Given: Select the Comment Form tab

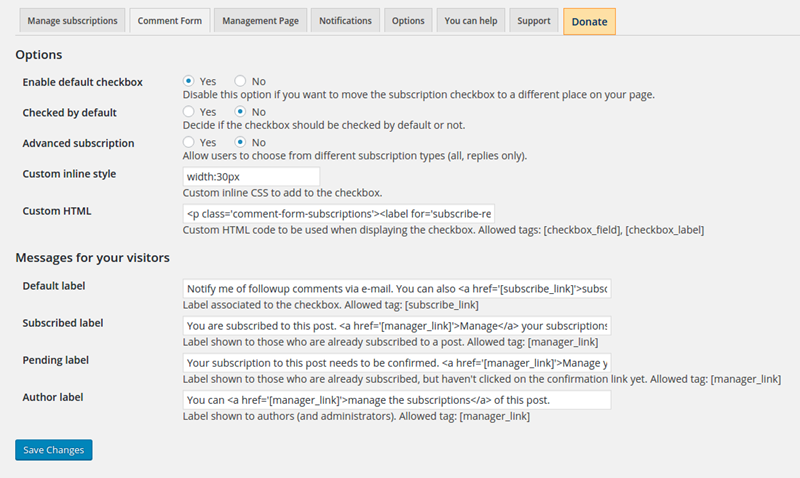Looking at the screenshot, I should pyautogui.click(x=170, y=21).
